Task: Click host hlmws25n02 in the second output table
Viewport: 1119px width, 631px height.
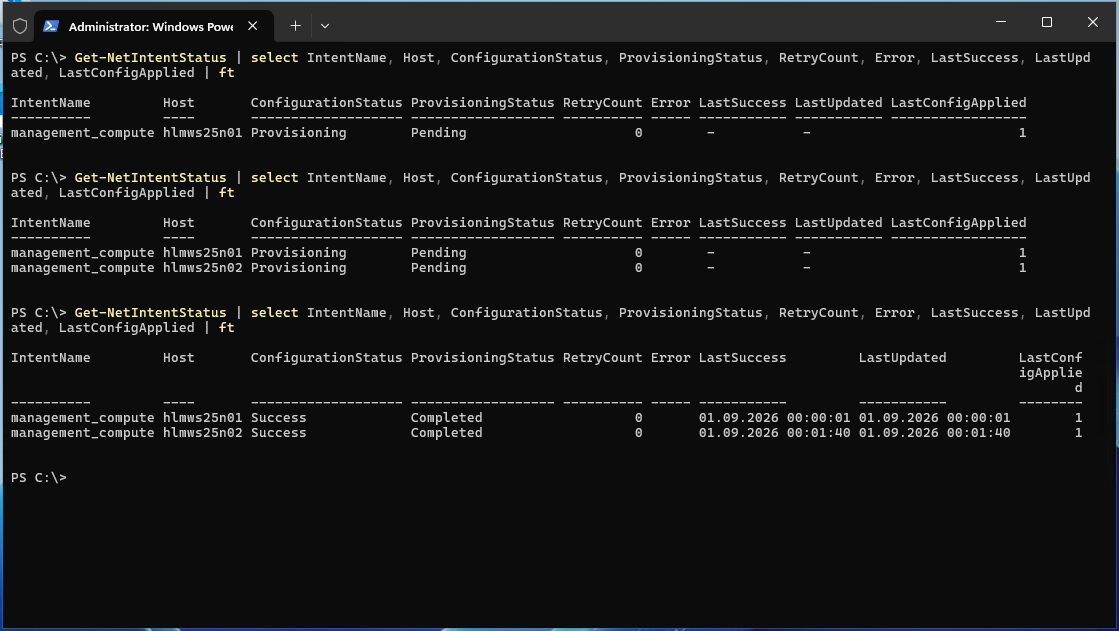Action: tap(202, 268)
